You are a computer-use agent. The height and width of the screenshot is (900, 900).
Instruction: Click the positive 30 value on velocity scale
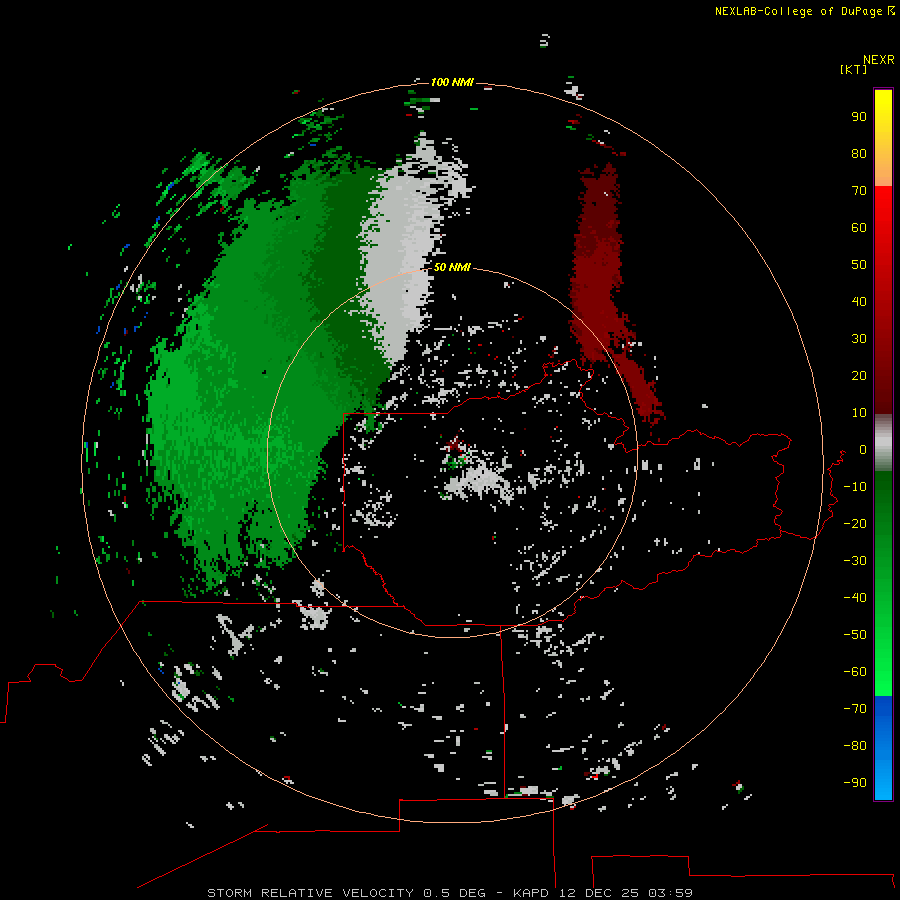click(859, 339)
